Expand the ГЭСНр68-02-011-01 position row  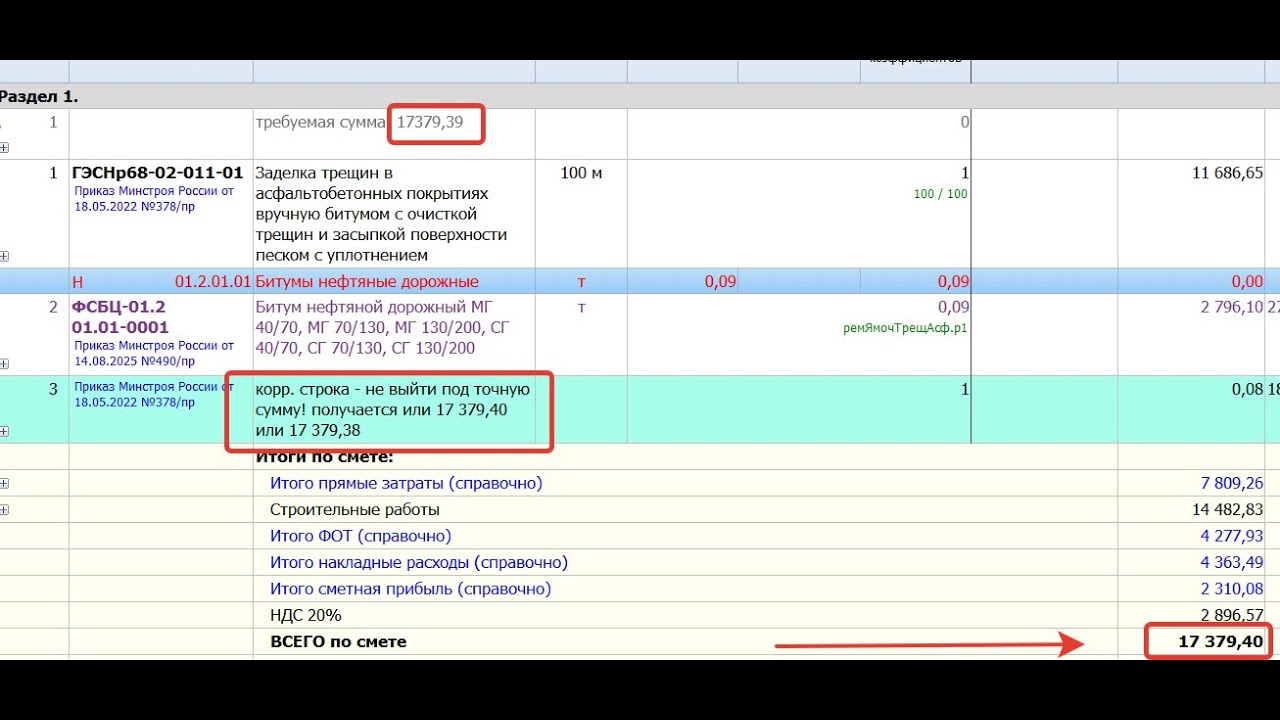4,256
